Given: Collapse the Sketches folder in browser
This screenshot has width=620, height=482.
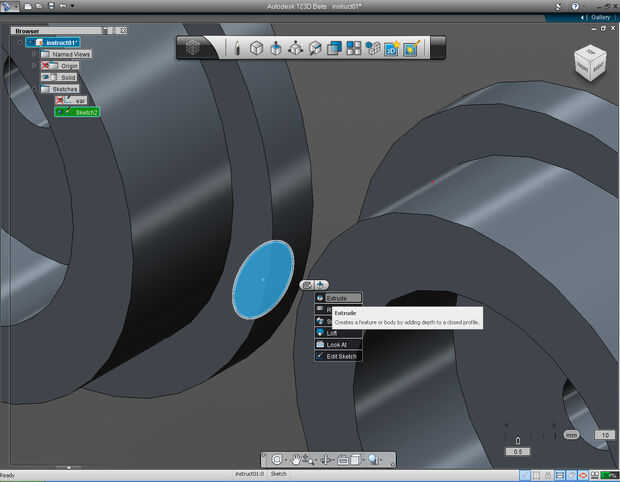Looking at the screenshot, I should pyautogui.click(x=34, y=89).
